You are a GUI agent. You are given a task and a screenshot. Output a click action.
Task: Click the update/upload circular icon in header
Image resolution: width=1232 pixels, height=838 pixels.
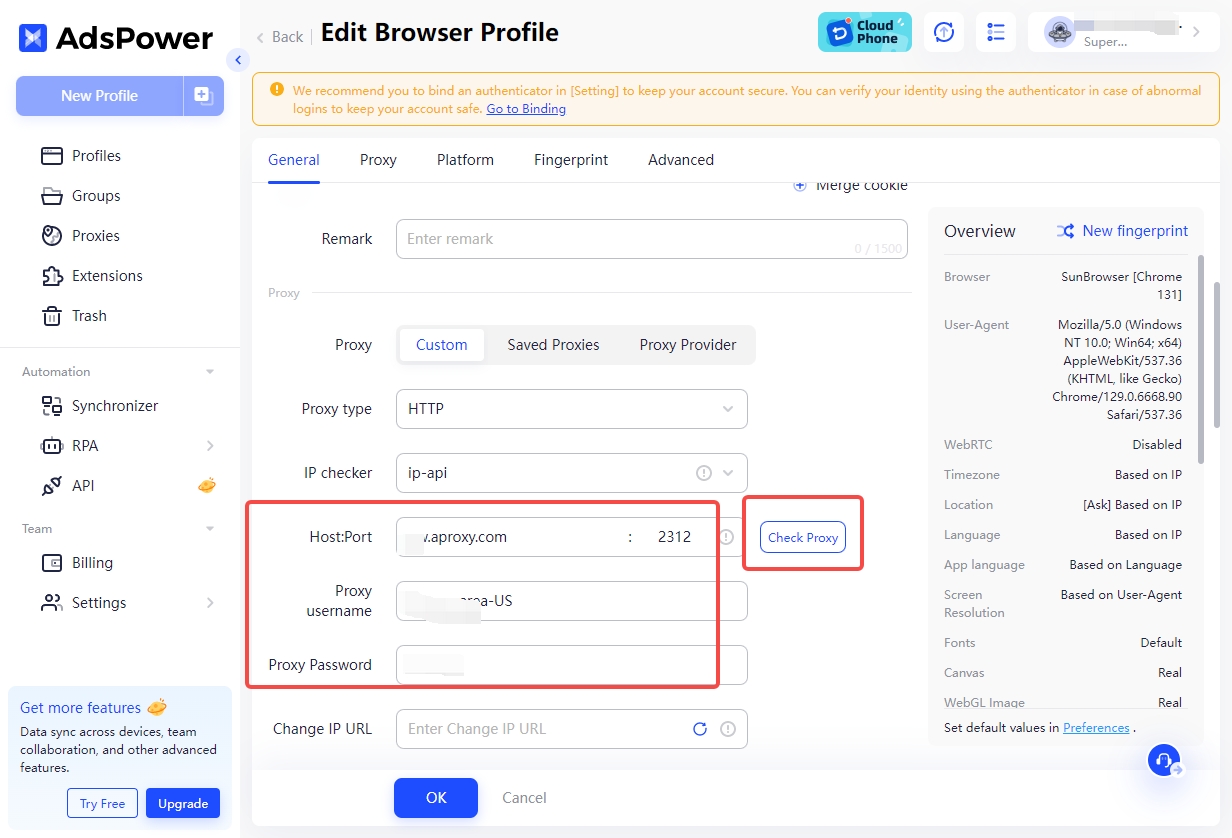(x=944, y=32)
